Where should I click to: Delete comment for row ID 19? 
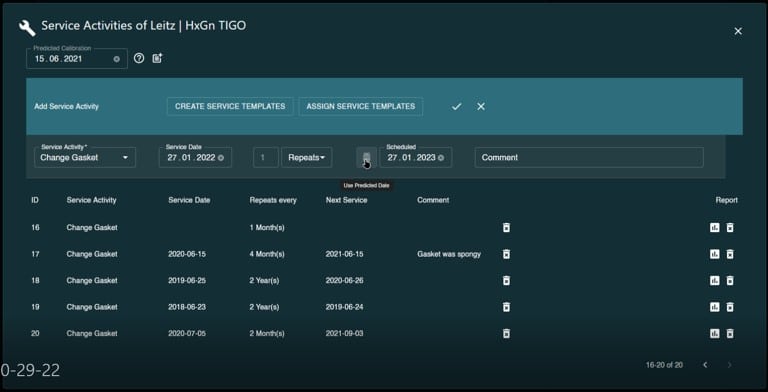(x=506, y=307)
